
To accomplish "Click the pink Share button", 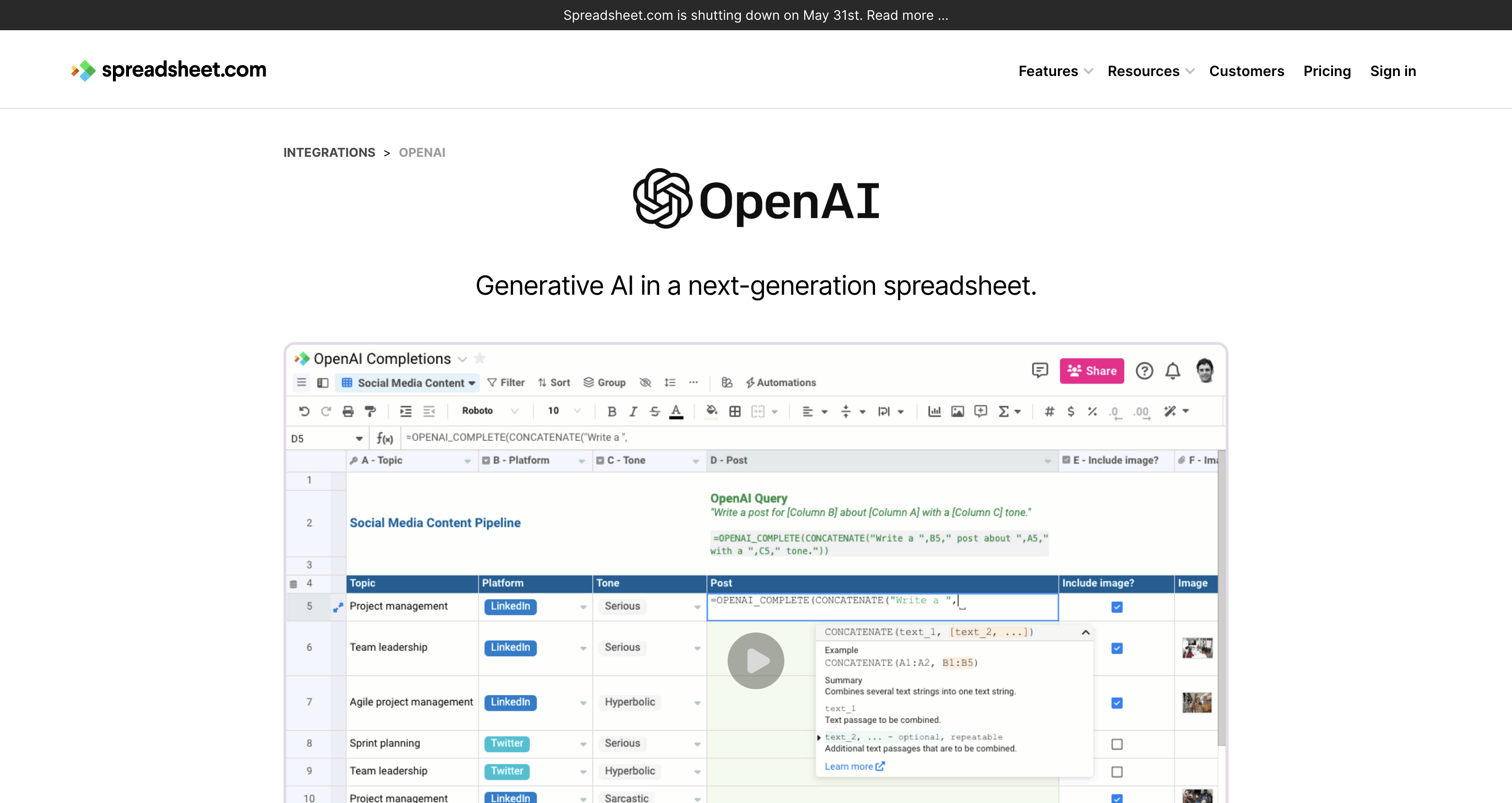I will pyautogui.click(x=1092, y=371).
